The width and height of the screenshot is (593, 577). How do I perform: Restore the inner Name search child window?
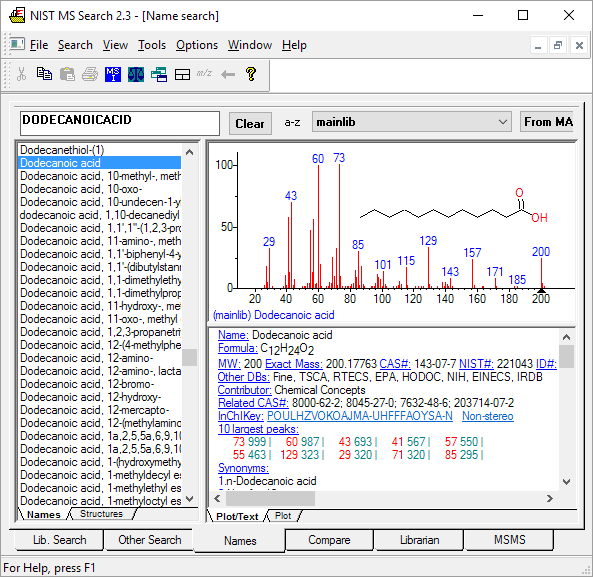click(558, 46)
